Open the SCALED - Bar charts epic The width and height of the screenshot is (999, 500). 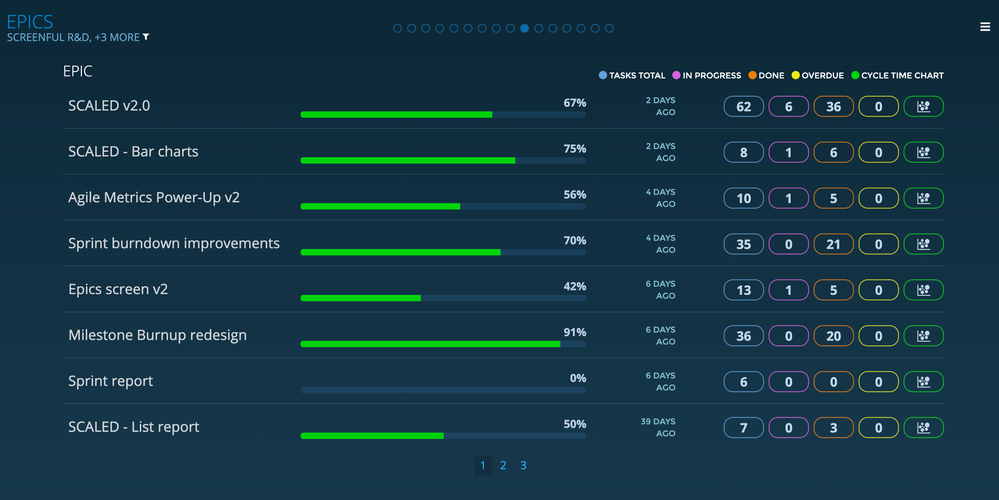[x=133, y=152]
